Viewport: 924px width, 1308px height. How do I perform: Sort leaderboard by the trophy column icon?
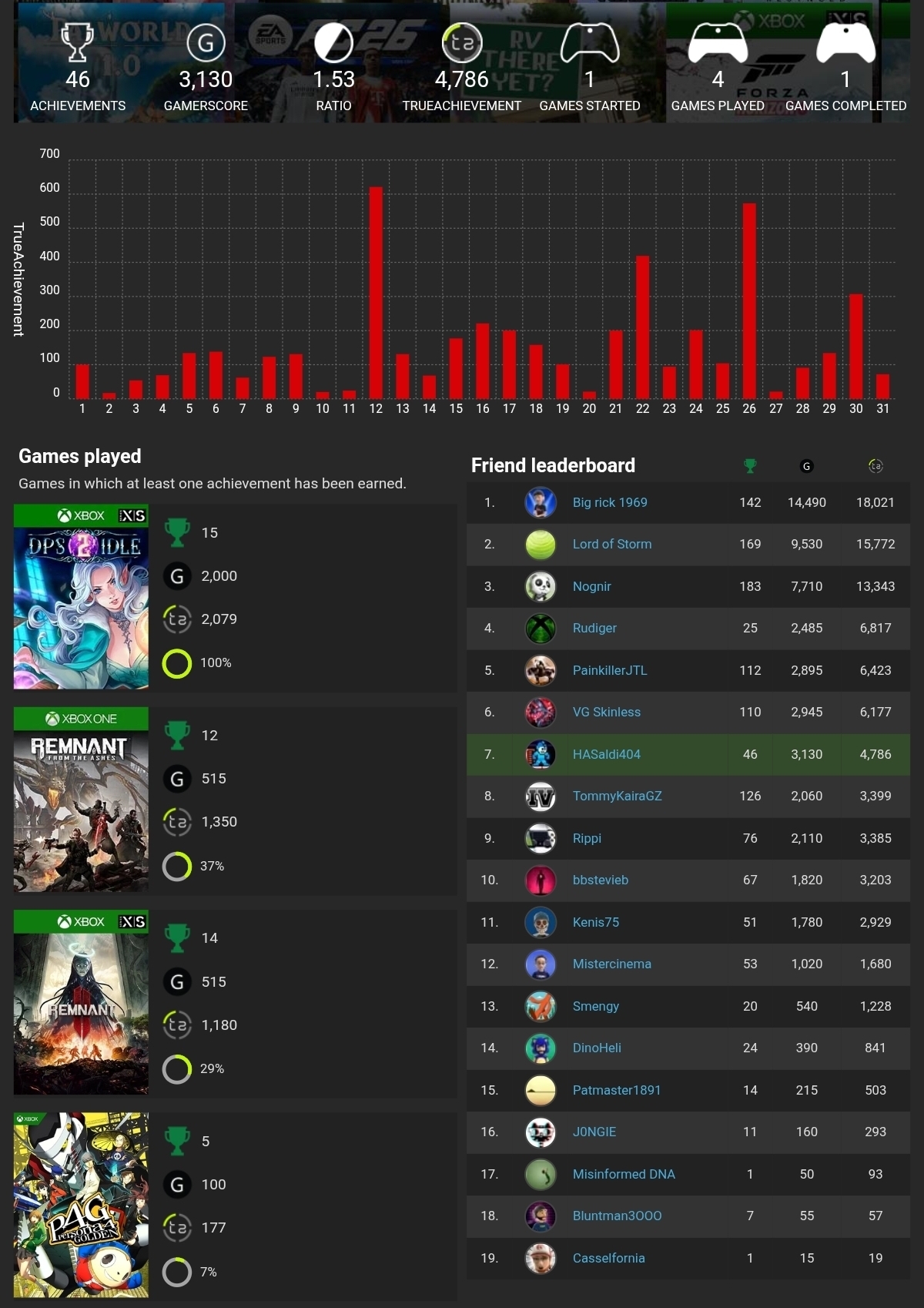pyautogui.click(x=750, y=465)
